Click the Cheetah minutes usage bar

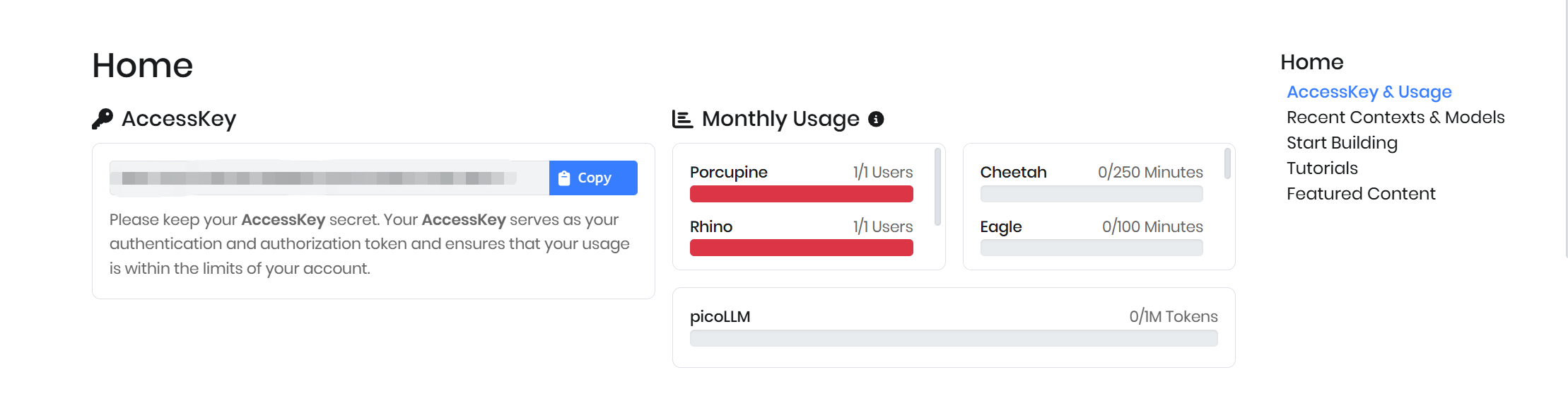click(1091, 194)
